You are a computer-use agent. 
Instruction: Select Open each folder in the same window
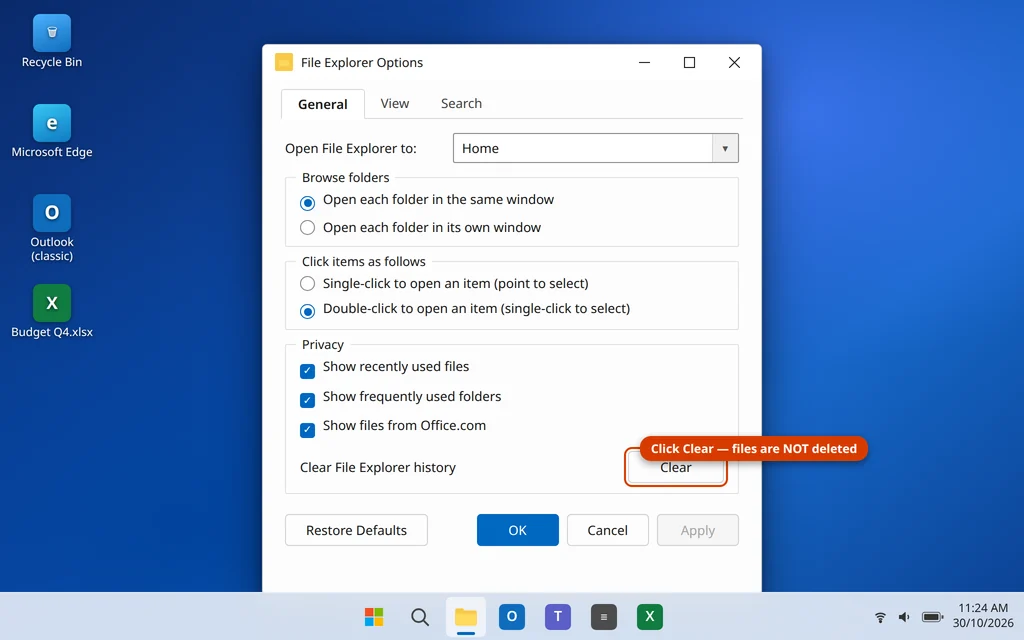308,202
